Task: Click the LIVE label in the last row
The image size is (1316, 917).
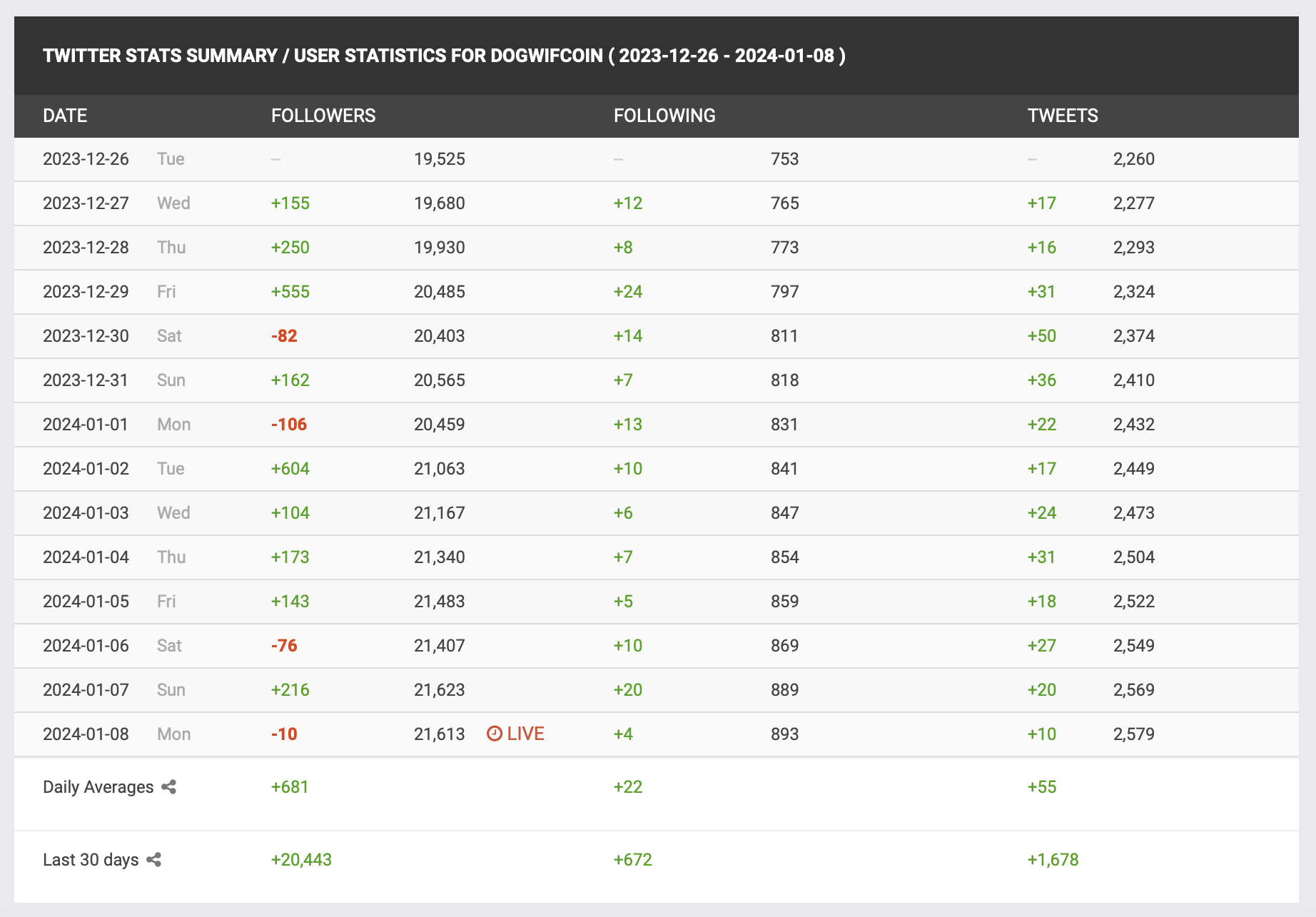Action: click(x=525, y=734)
